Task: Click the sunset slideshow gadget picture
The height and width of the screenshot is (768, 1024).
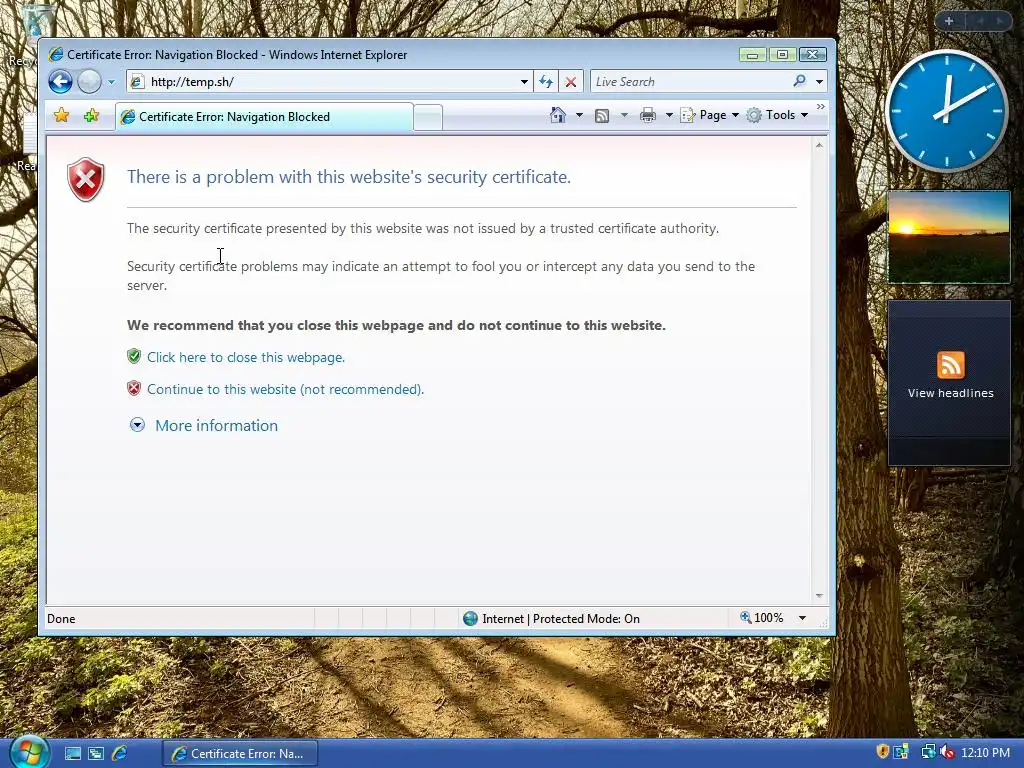Action: click(x=949, y=237)
